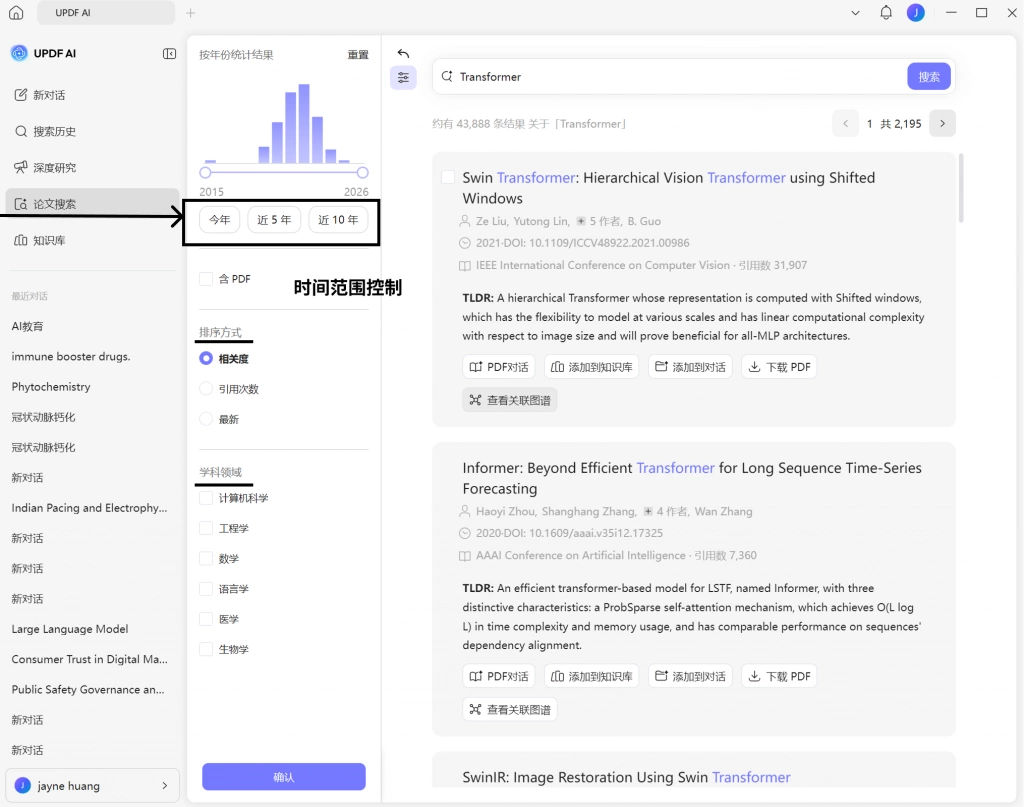Image resolution: width=1024 pixels, height=807 pixels.
Task: Open the user avatar J icon
Action: pos(916,12)
